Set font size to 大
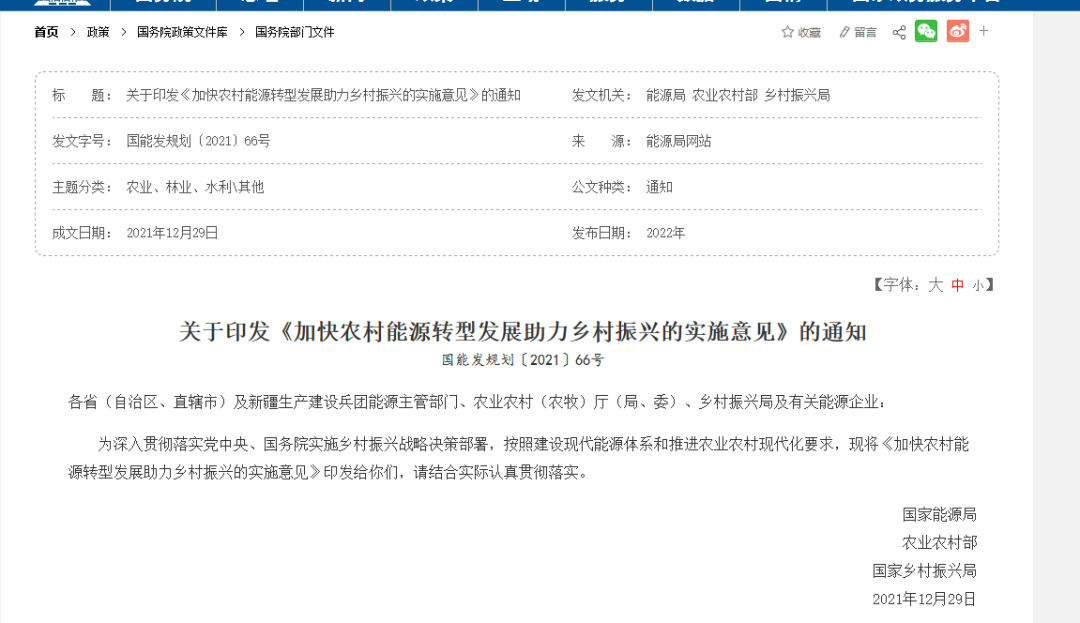The image size is (1080, 623). [x=935, y=285]
